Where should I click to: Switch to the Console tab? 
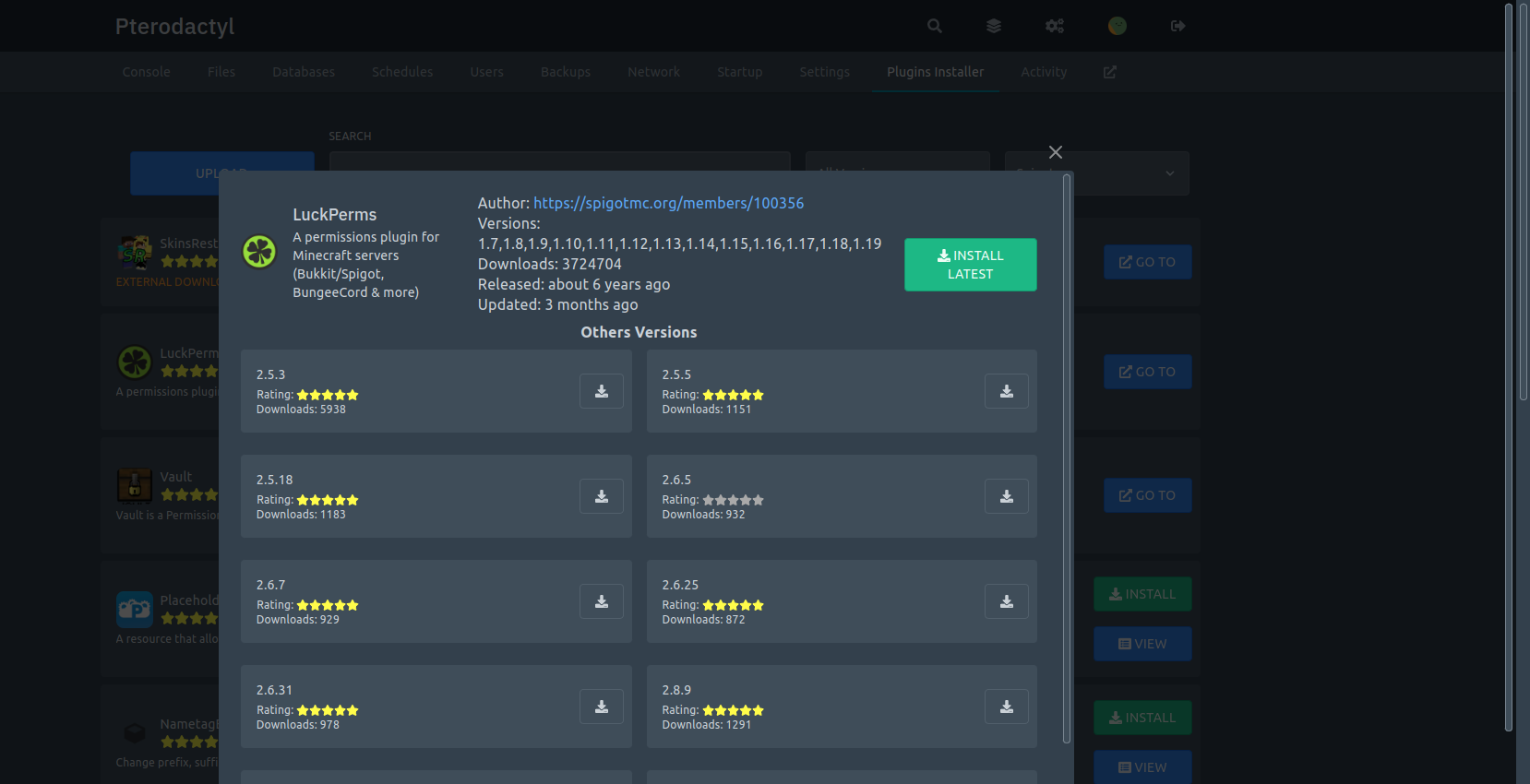(146, 72)
